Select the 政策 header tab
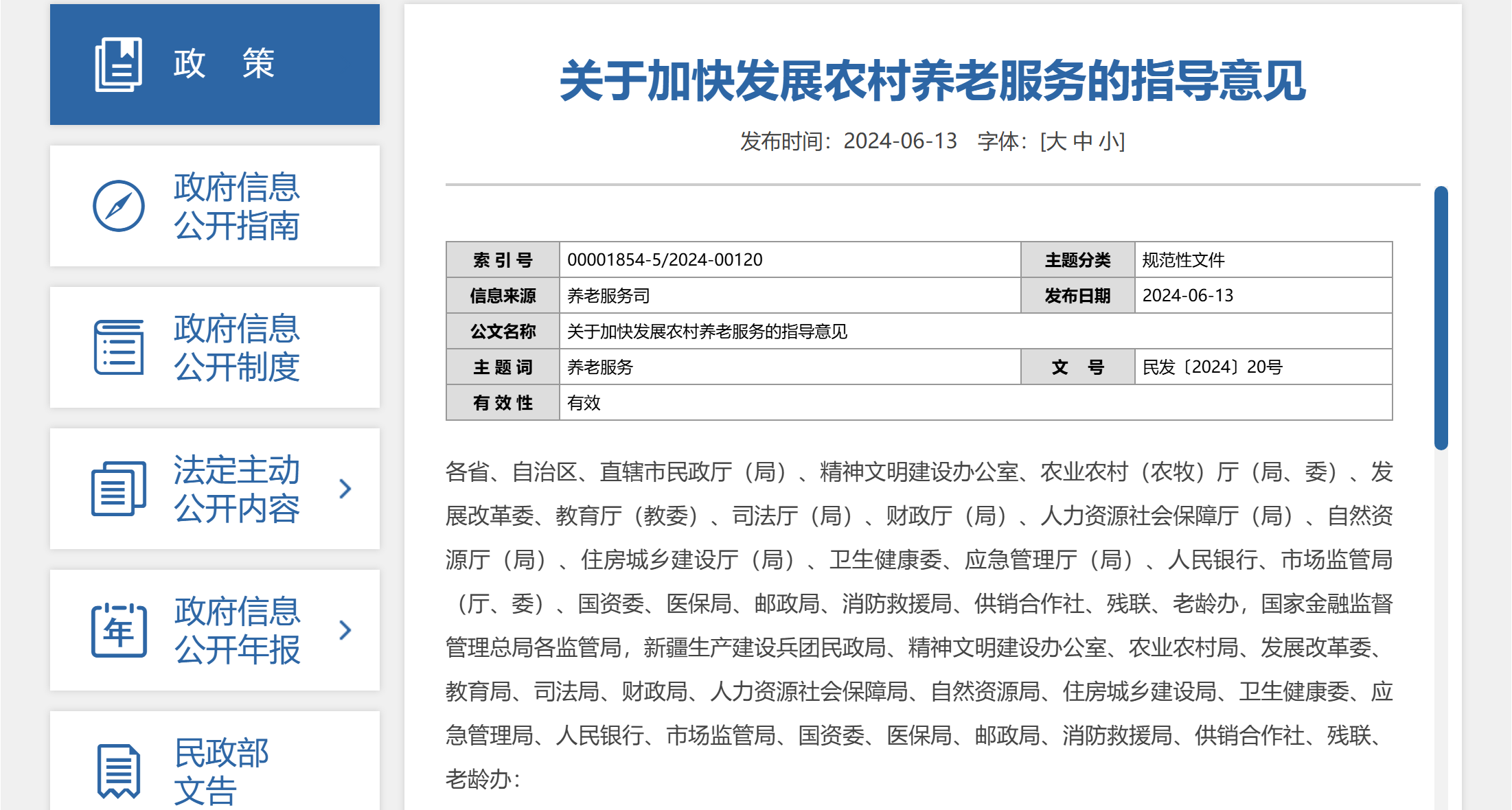This screenshot has width=1512, height=810. 215,65
